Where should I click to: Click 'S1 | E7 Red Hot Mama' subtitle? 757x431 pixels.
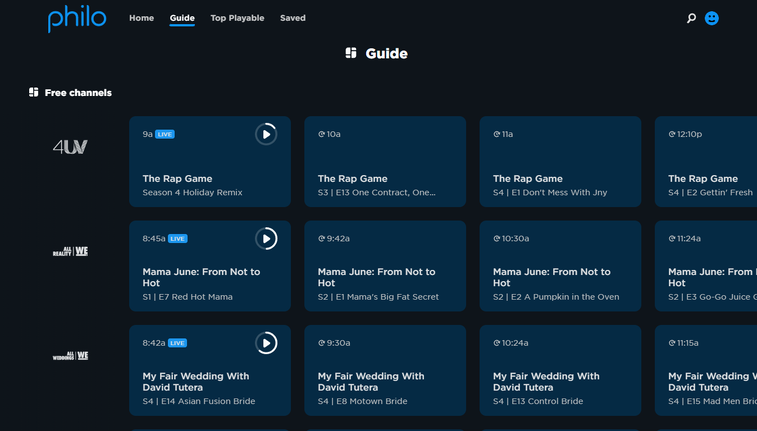pyautogui.click(x=187, y=297)
